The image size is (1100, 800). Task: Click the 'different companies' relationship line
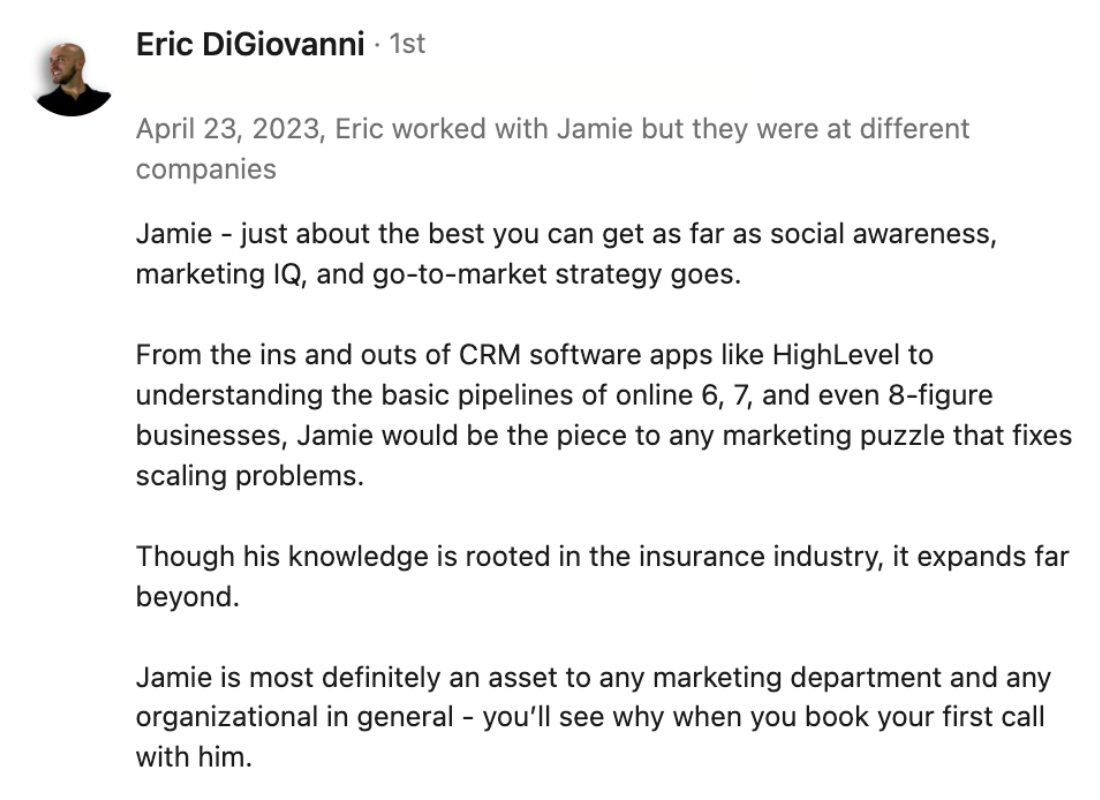[x=206, y=169]
